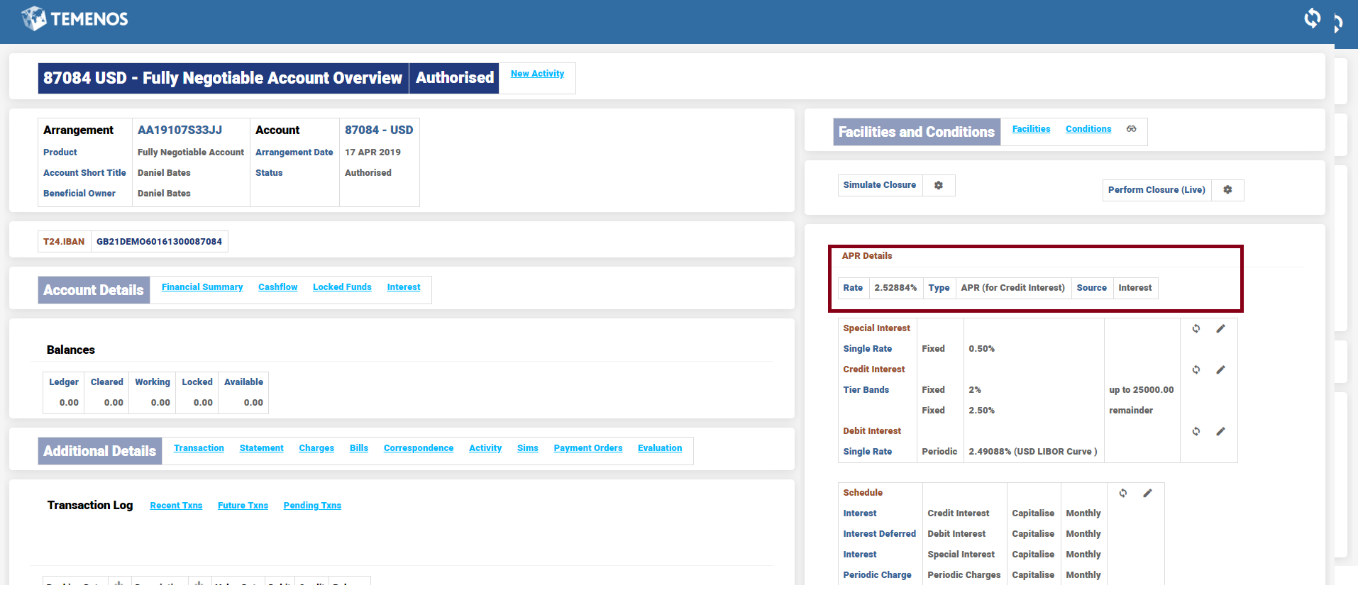Open arrangement AA19107S33JJ

pos(180,130)
